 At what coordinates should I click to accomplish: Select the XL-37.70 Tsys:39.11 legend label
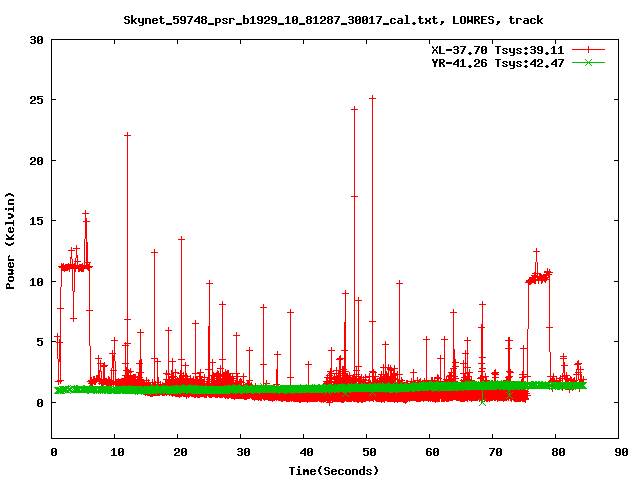(498, 50)
